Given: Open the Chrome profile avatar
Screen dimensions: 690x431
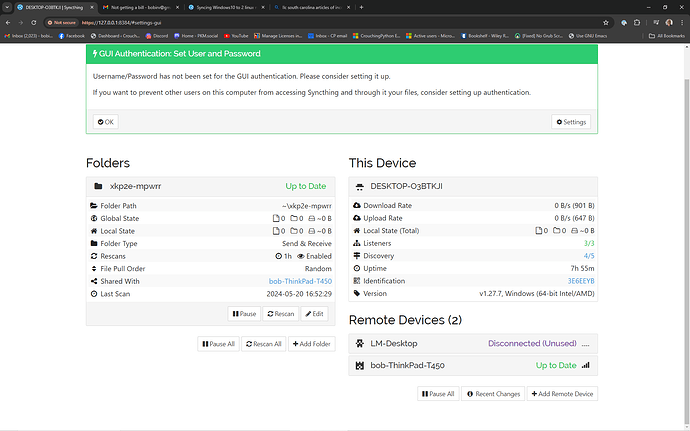Looking at the screenshot, I should pyautogui.click(x=669, y=22).
